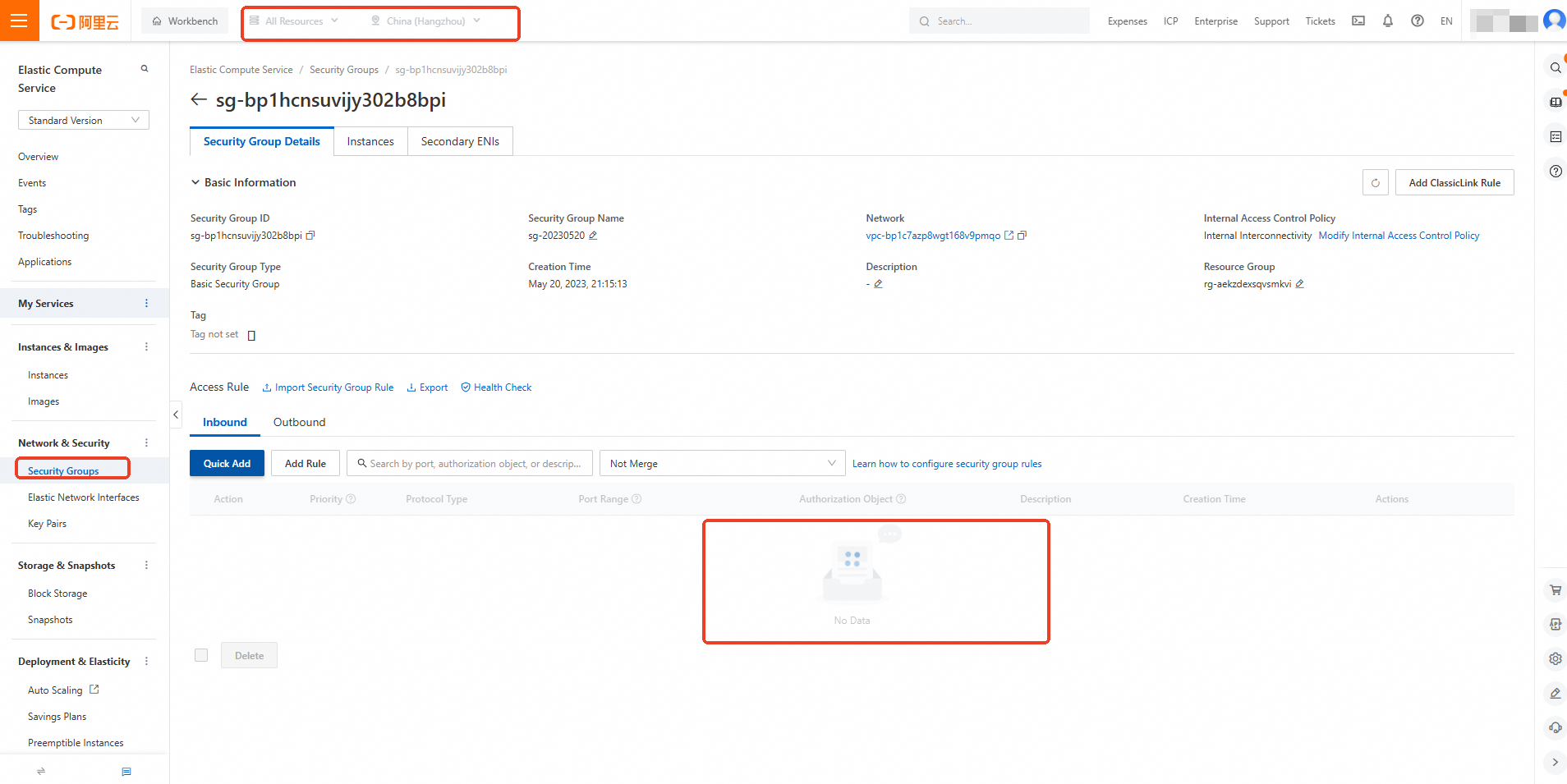Open the feedback pencil icon in right sidebar
Image resolution: width=1567 pixels, height=784 pixels.
[1556, 693]
